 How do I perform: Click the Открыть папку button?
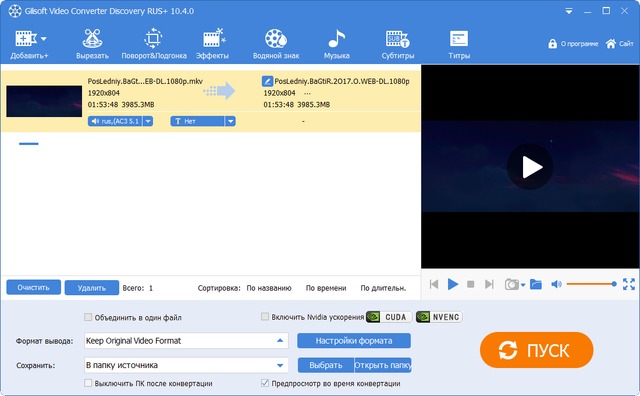[x=382, y=365]
